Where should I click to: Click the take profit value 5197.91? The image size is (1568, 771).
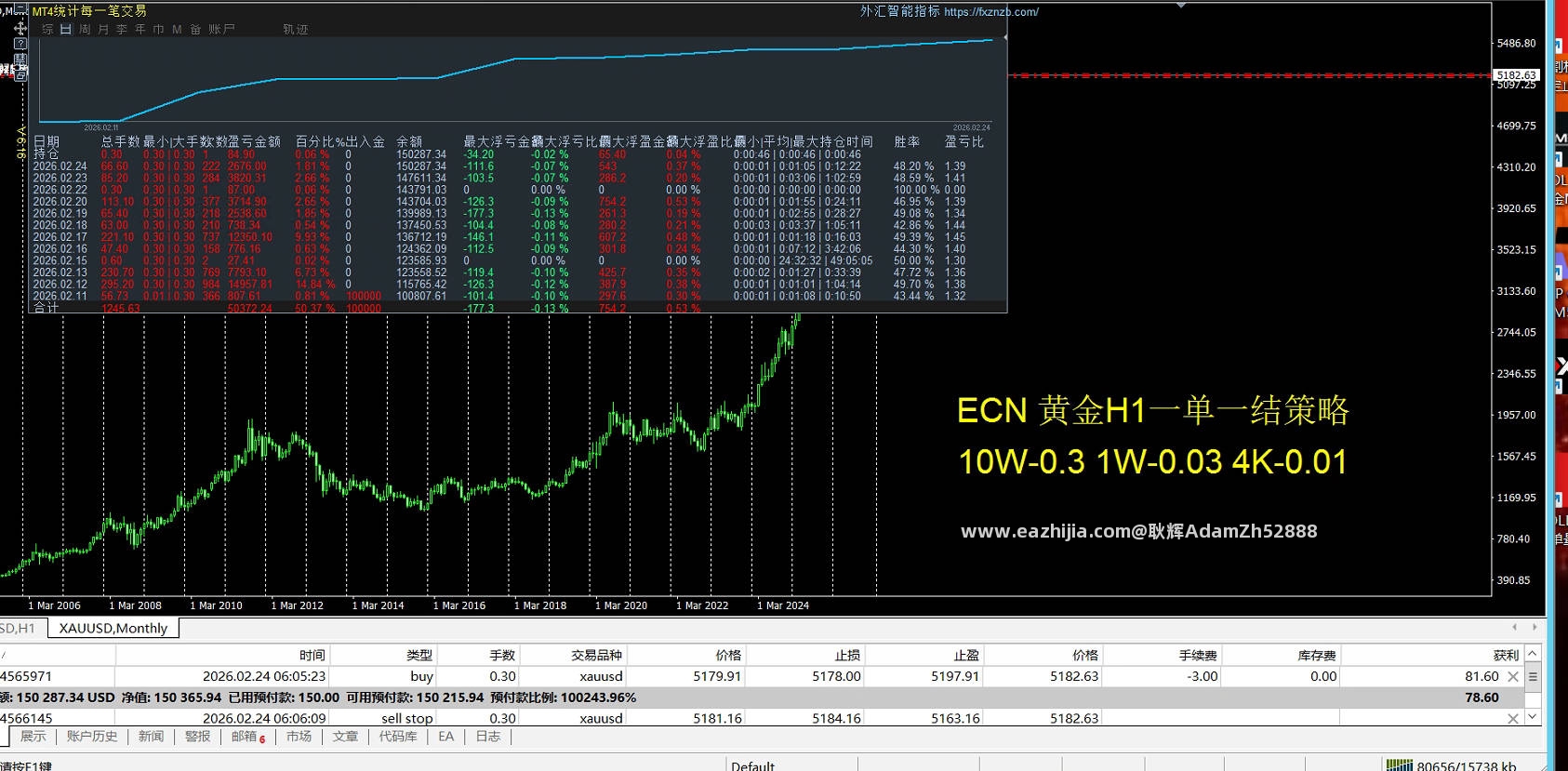click(x=955, y=676)
